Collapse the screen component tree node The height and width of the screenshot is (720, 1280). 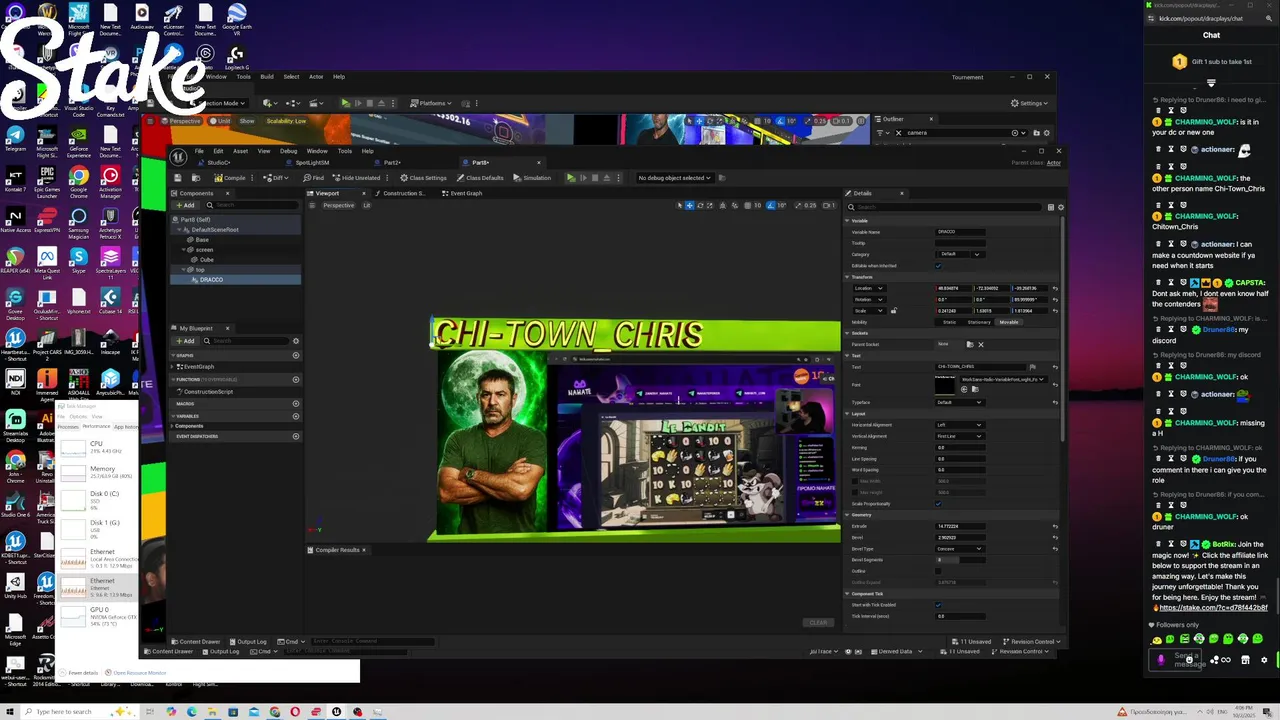tap(185, 249)
